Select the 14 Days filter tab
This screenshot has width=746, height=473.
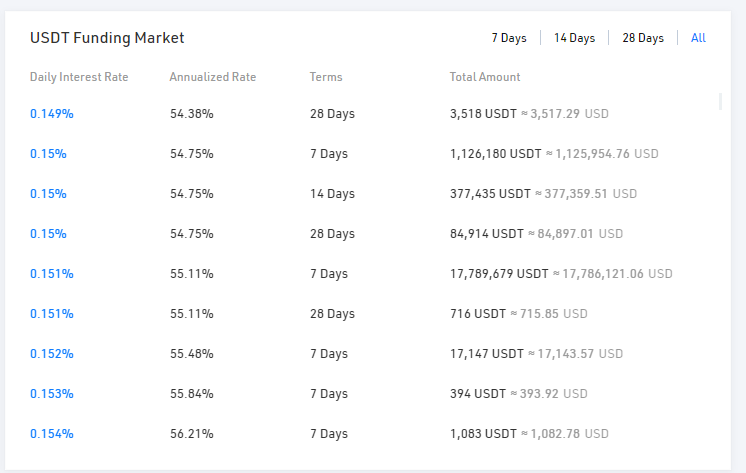(x=574, y=38)
